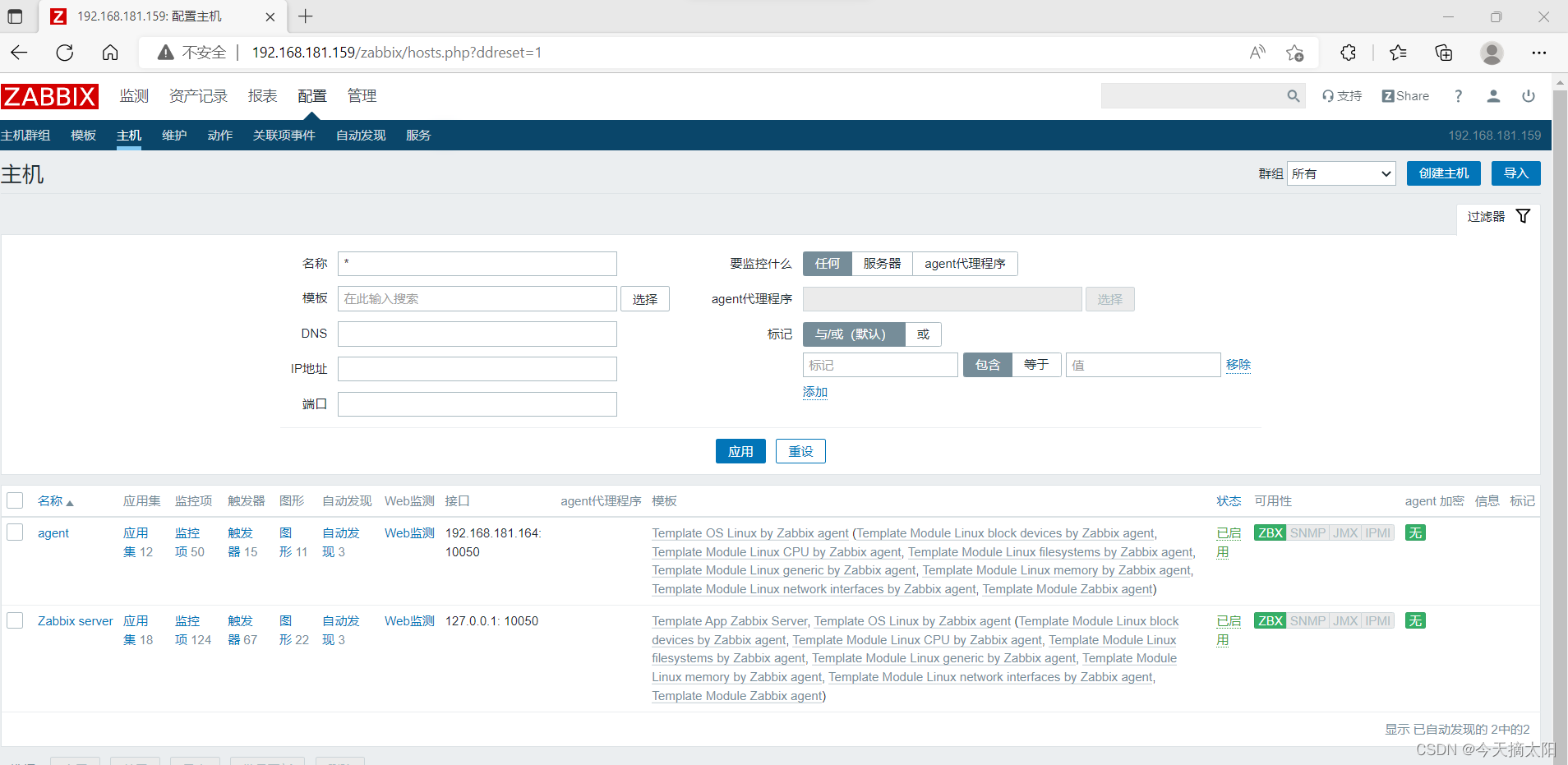Select the 包含 tag operator
The width and height of the screenshot is (1568, 765).
[987, 364]
